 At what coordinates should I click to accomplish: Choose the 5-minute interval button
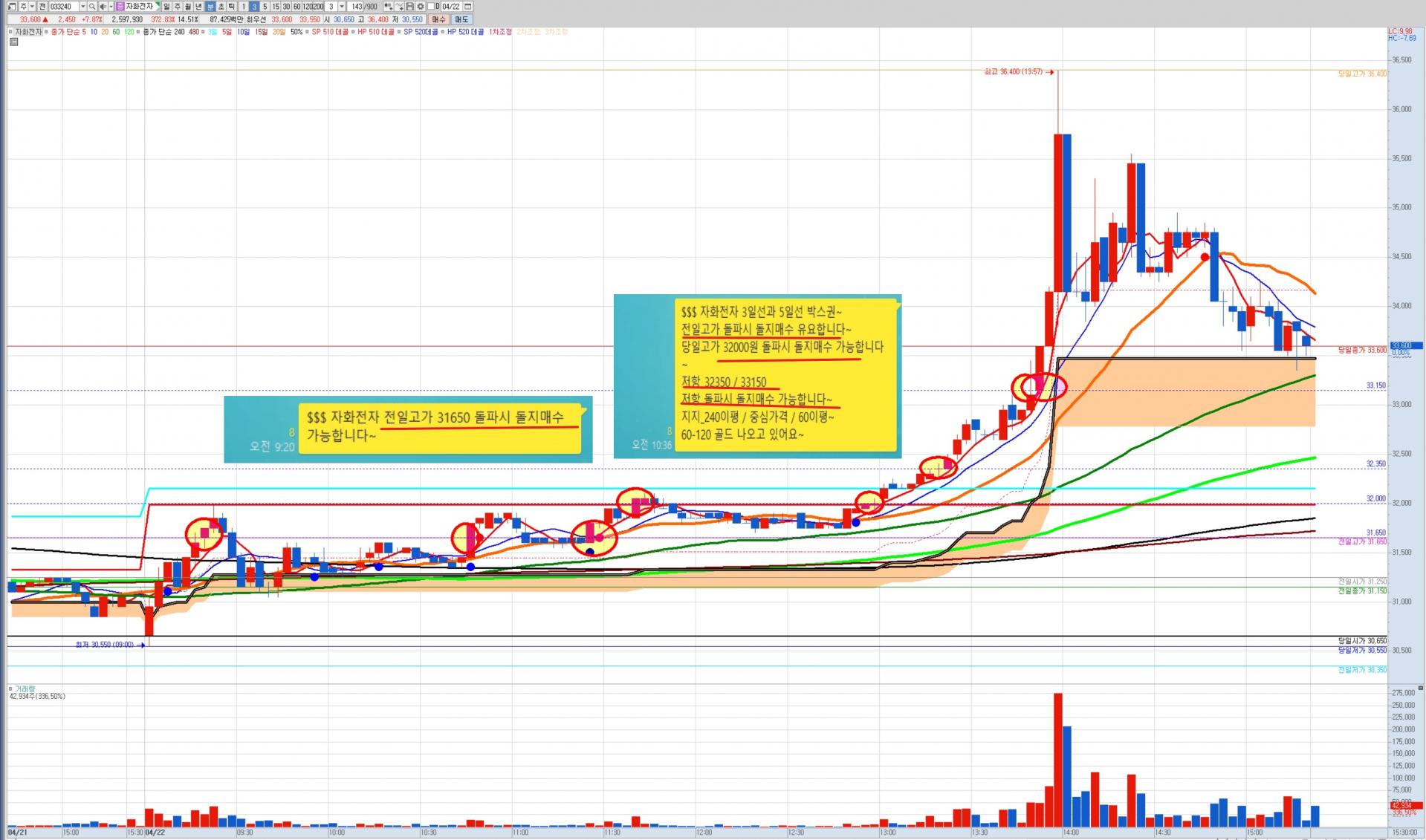pyautogui.click(x=265, y=7)
